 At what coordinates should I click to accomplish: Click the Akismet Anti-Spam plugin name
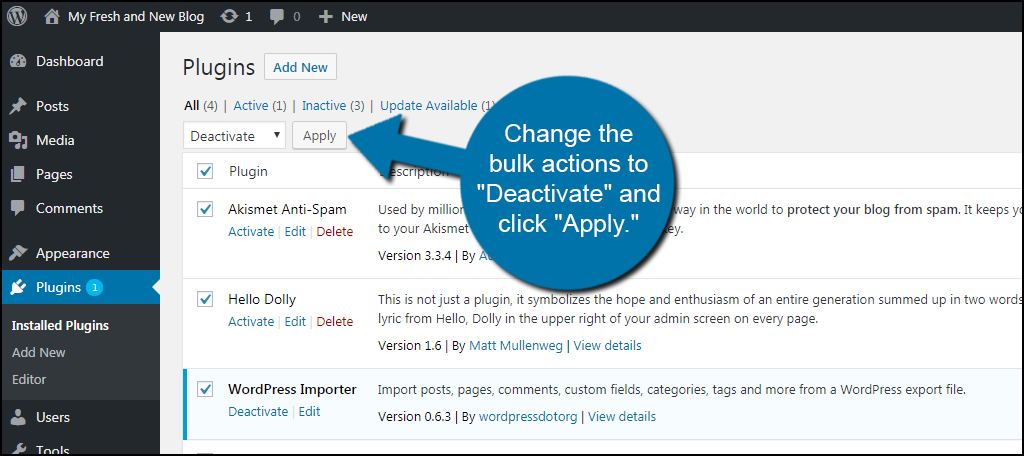tap(287, 209)
